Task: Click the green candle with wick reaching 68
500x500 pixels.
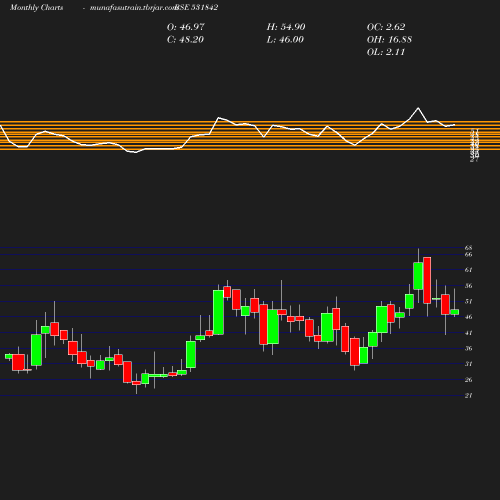Action: [418, 276]
